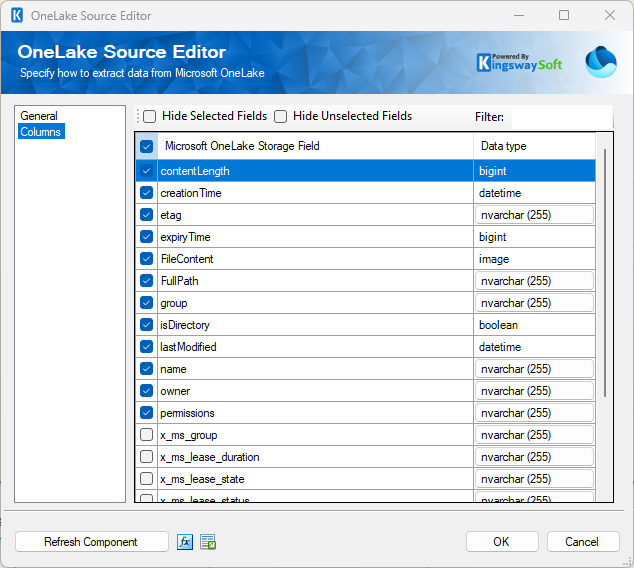Check the x_ms_lease_state field checkbox
The image size is (634, 568).
(146, 479)
